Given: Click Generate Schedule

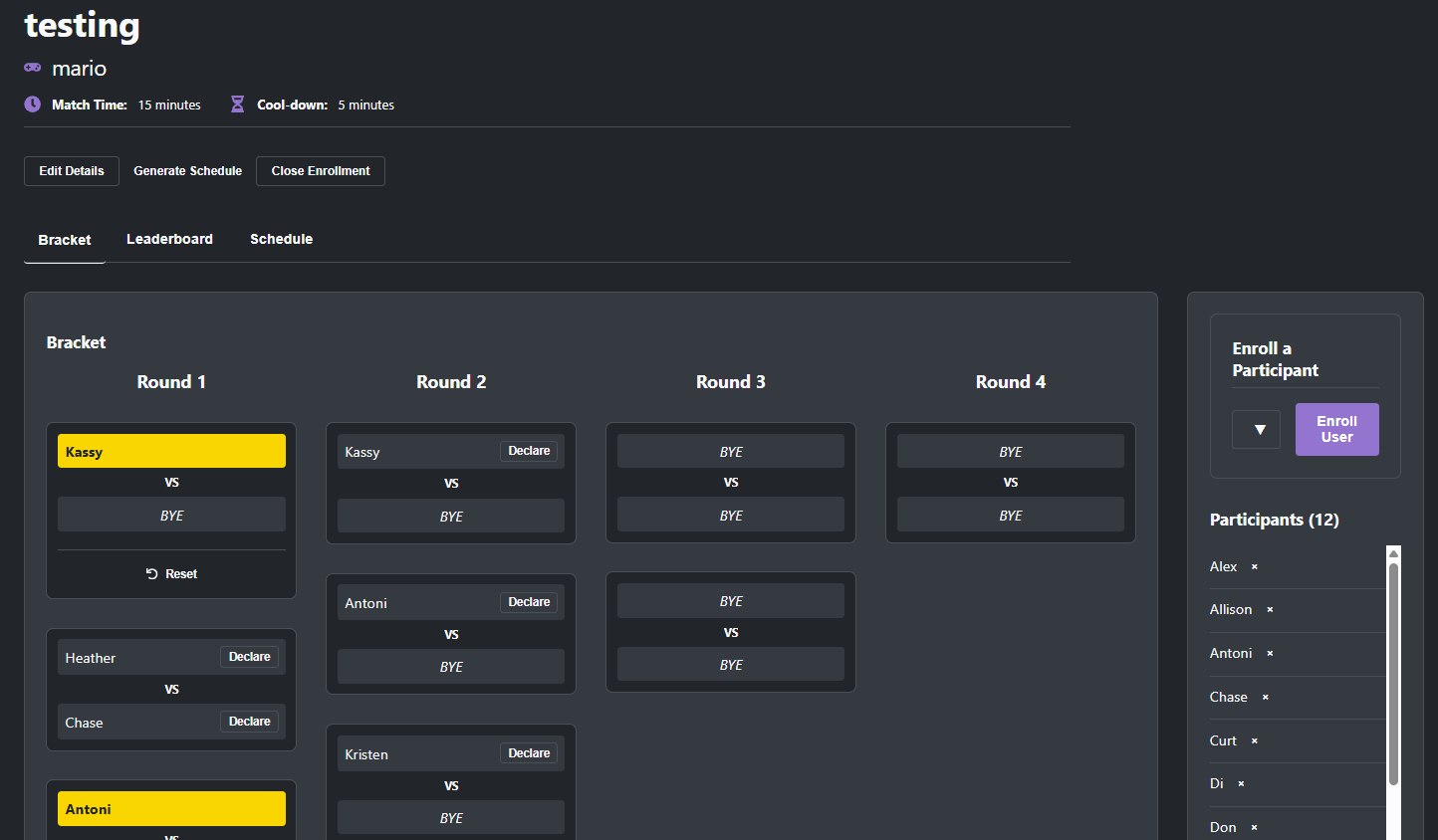Looking at the screenshot, I should (188, 171).
